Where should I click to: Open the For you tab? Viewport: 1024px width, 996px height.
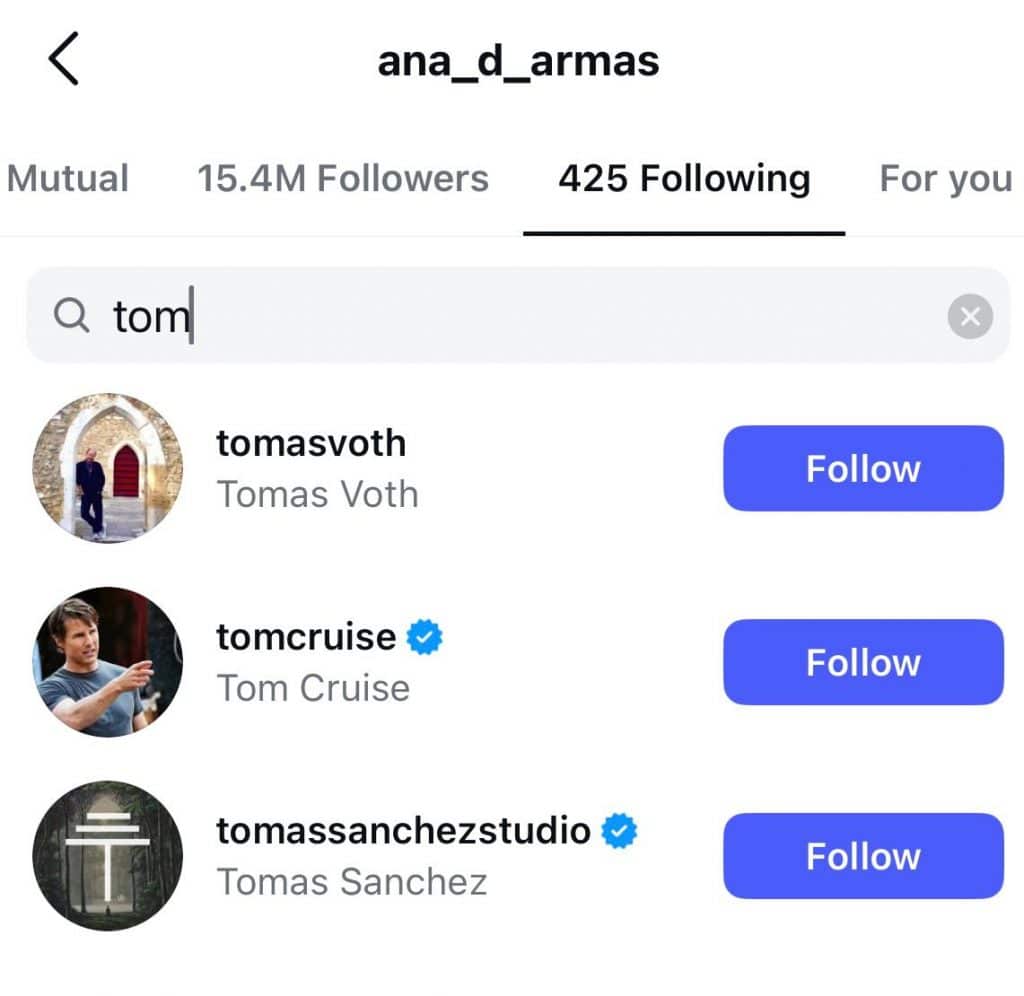[x=945, y=179]
